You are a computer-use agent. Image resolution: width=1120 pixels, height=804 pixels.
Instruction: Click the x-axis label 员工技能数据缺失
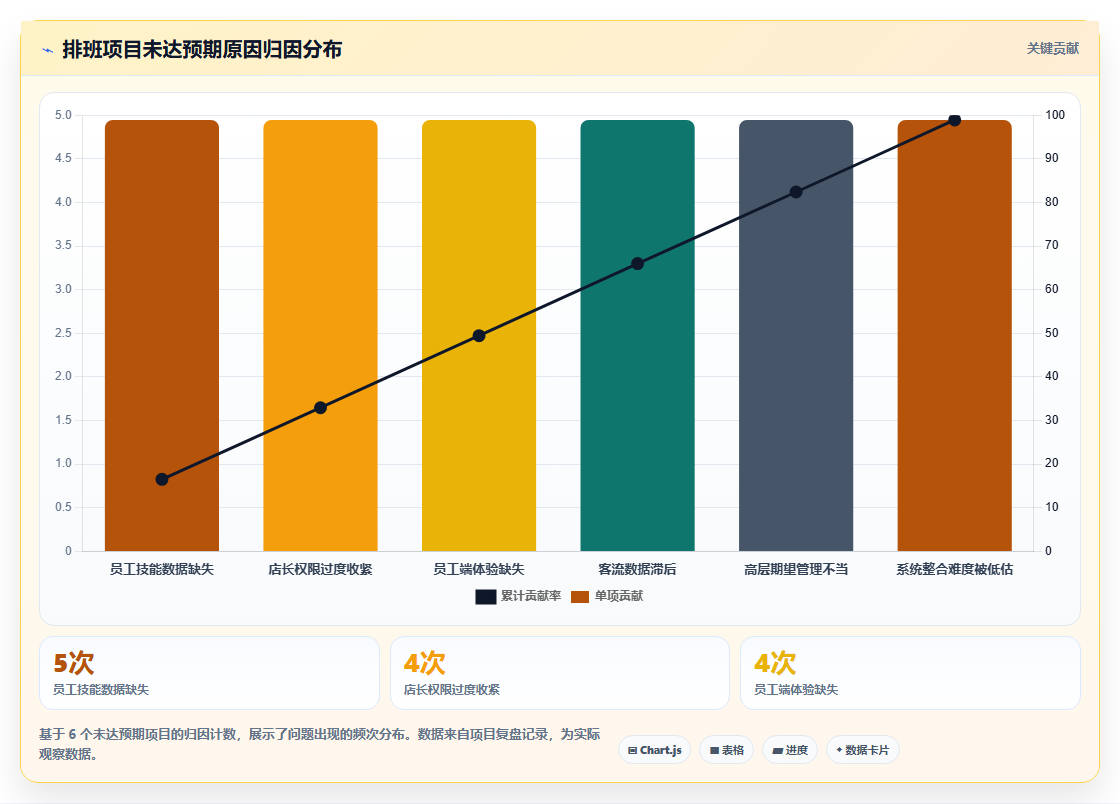pos(162,569)
